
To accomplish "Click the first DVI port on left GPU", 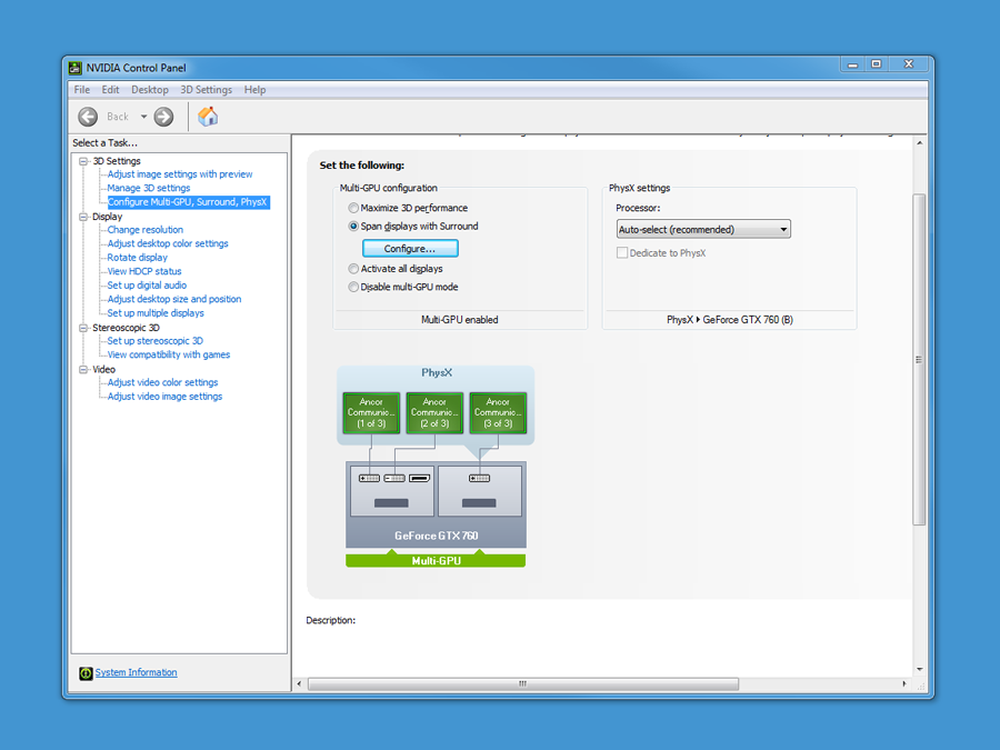I will (x=369, y=478).
